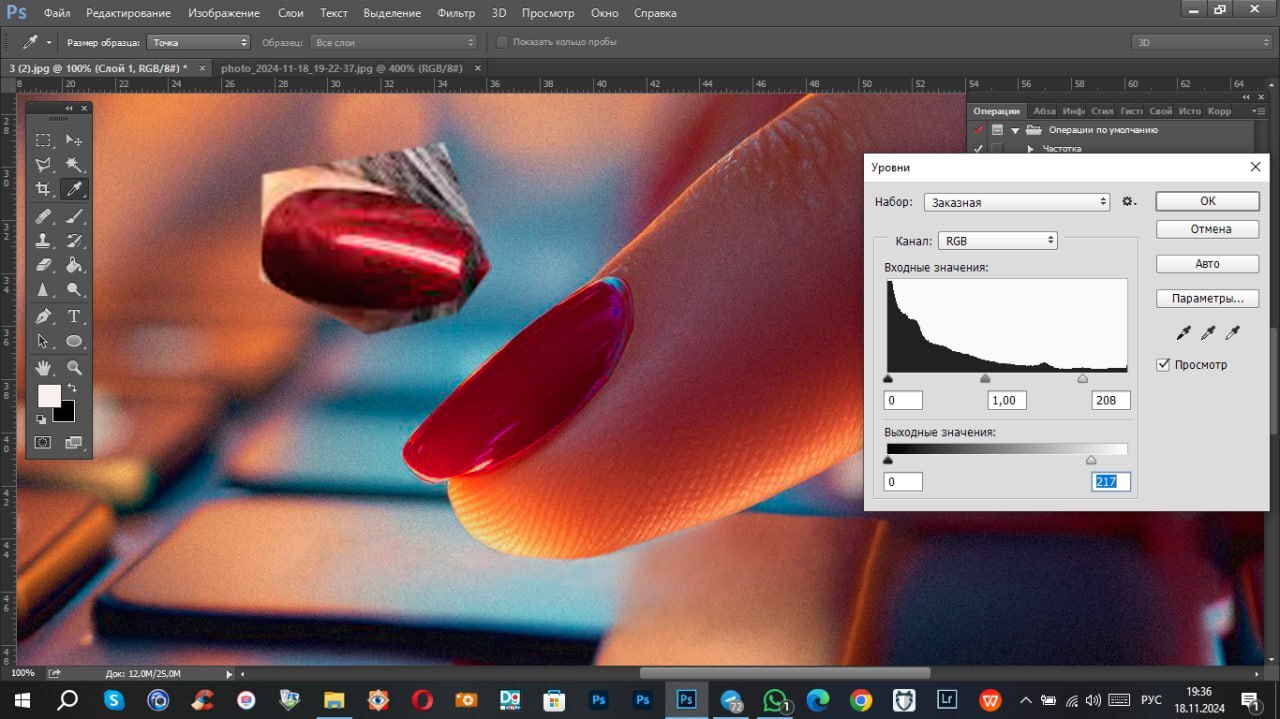Image resolution: width=1280 pixels, height=719 pixels.
Task: Select the Horizontal Type tool
Action: [x=74, y=316]
